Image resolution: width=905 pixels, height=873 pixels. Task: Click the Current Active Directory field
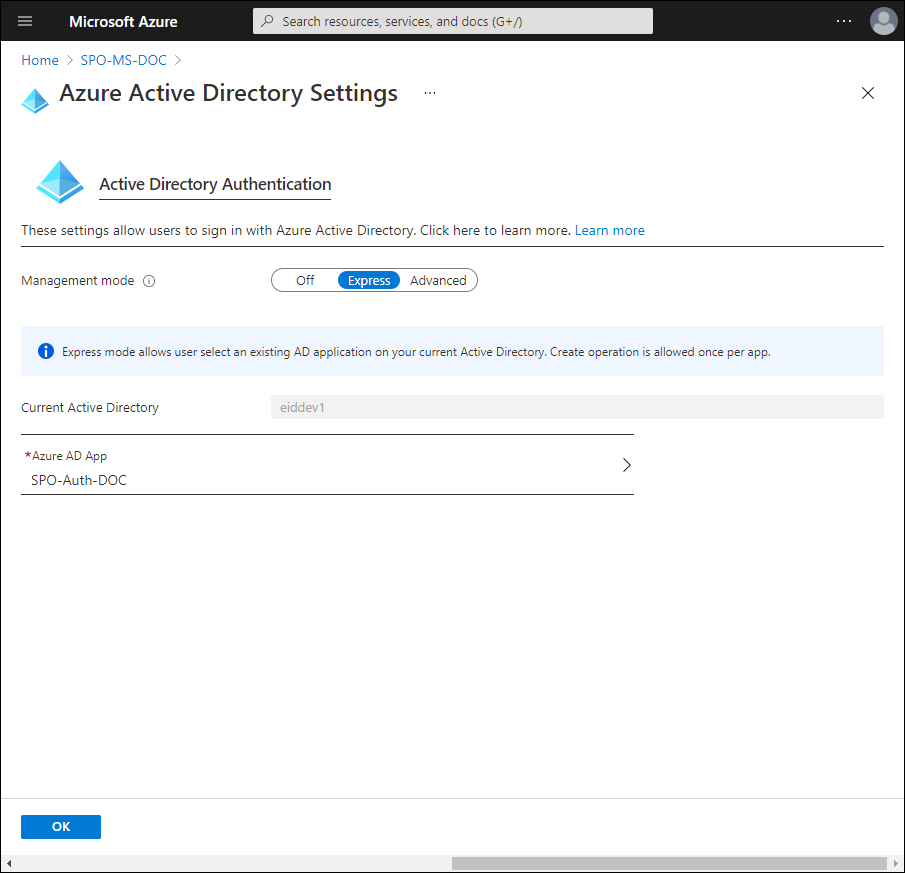[576, 407]
